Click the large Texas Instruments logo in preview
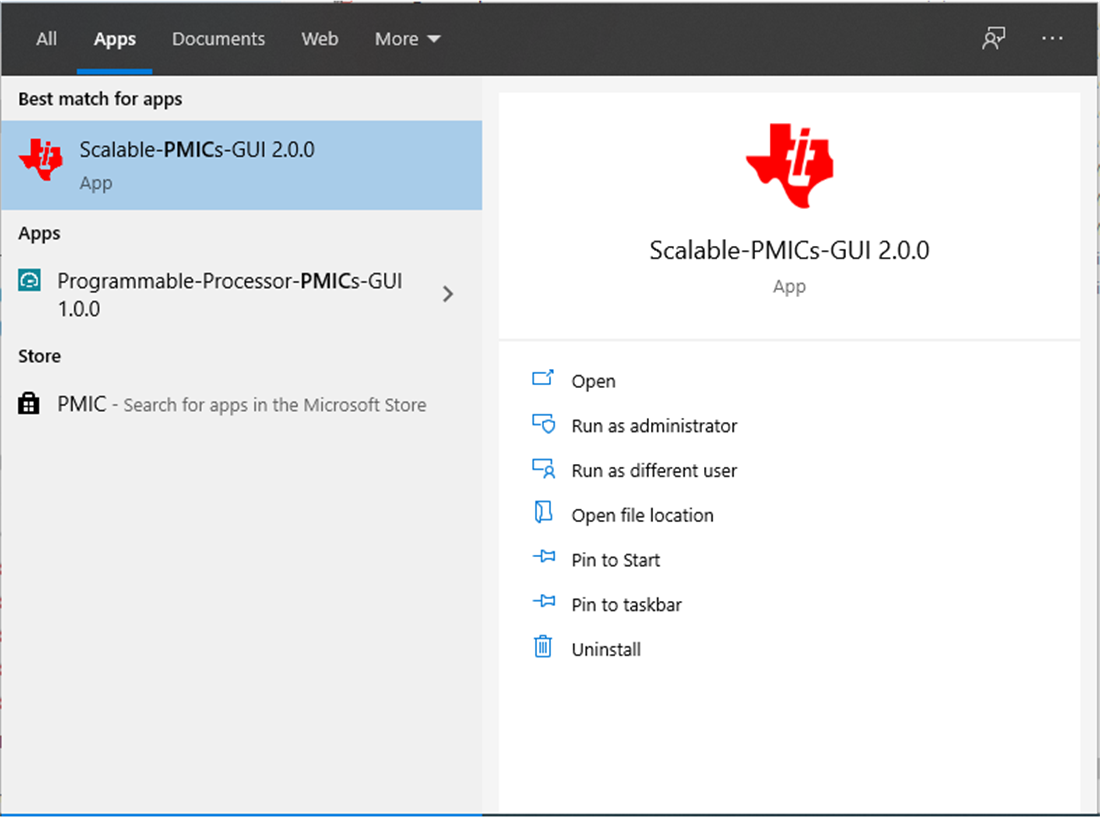The height and width of the screenshot is (817, 1100). 789,166
